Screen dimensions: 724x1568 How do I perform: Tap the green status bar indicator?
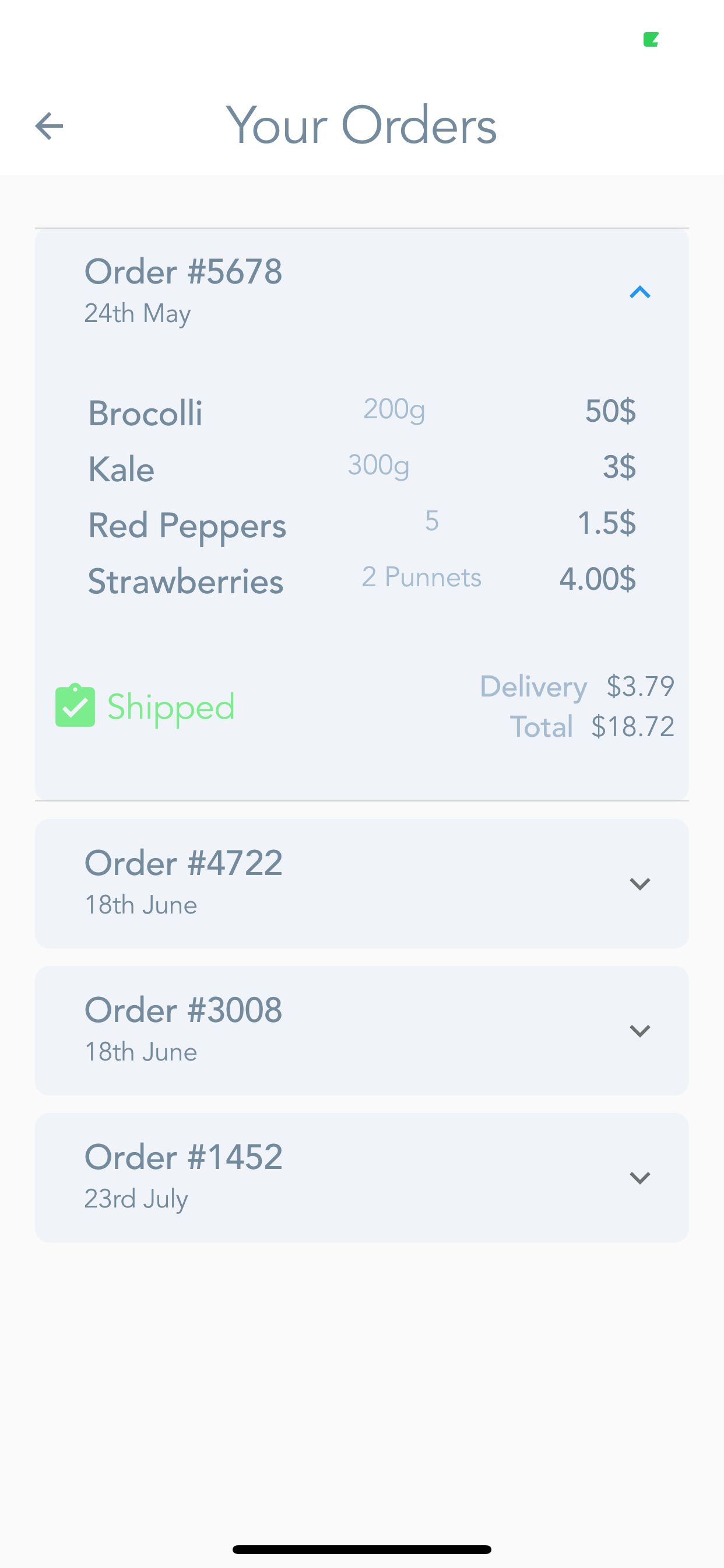pyautogui.click(x=651, y=40)
